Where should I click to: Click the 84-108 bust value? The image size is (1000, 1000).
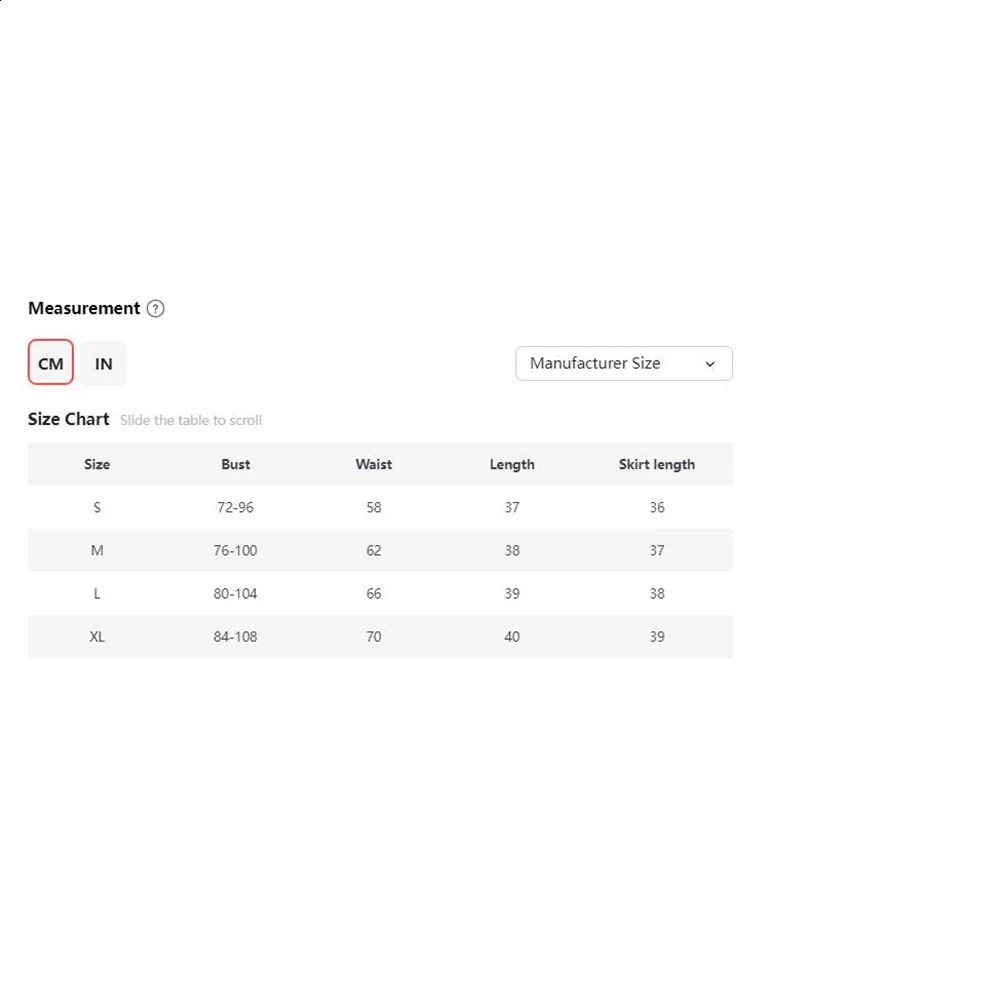pyautogui.click(x=236, y=636)
